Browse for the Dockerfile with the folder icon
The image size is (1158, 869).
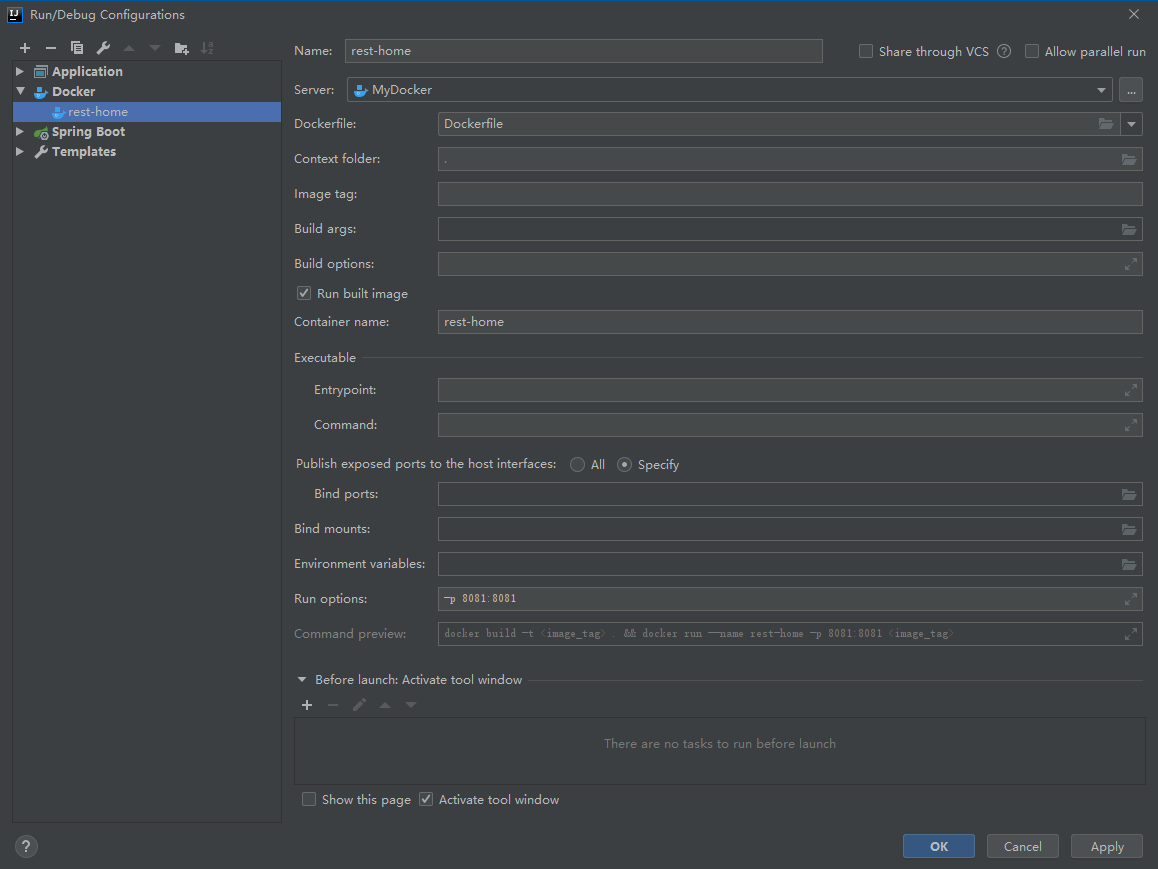[x=1106, y=124]
